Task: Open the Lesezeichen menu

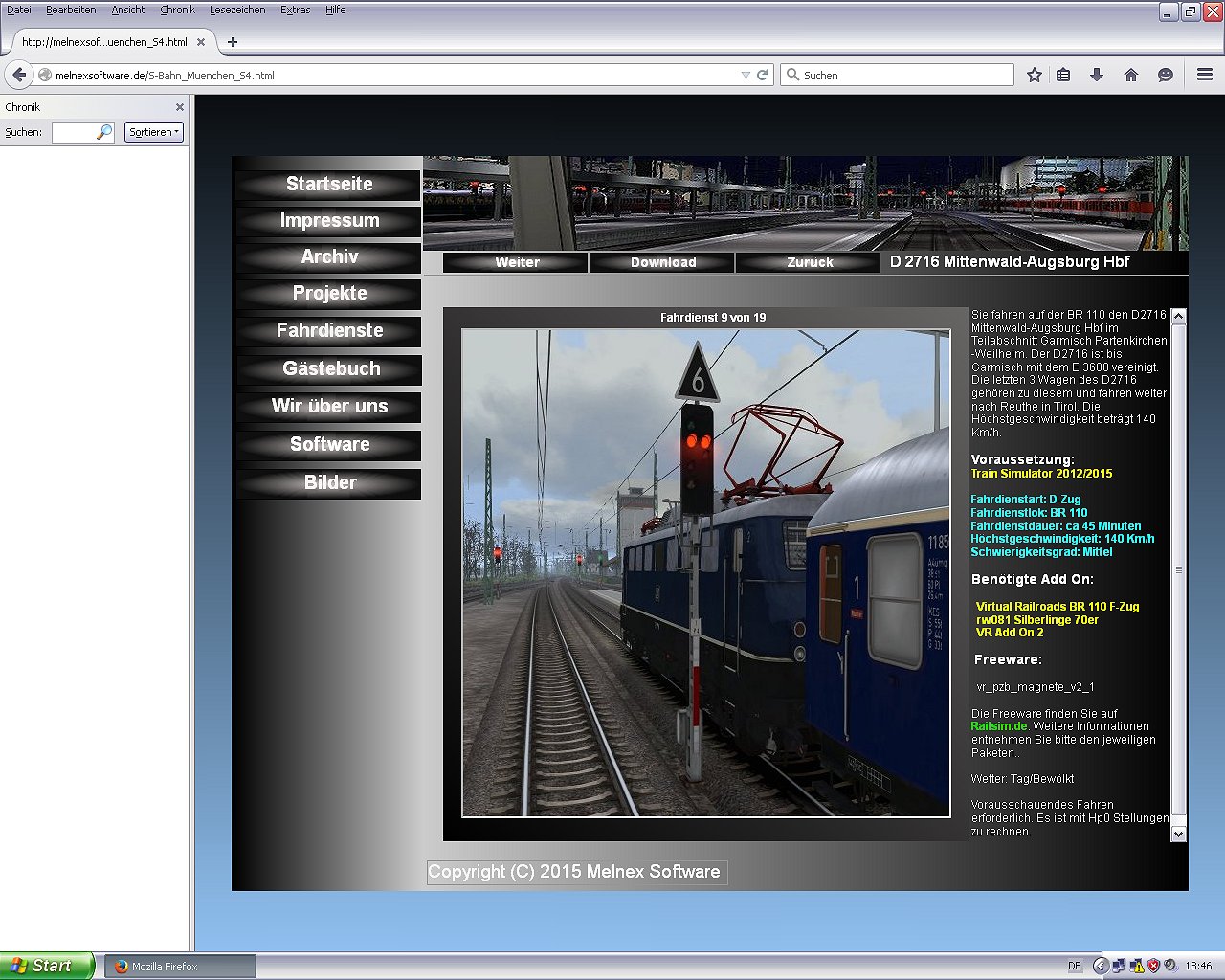Action: pyautogui.click(x=237, y=10)
